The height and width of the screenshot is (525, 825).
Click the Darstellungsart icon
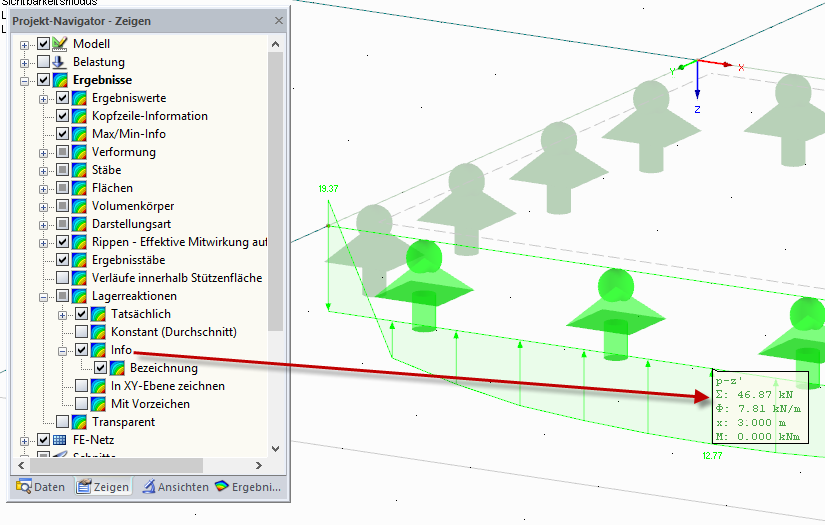(79, 224)
